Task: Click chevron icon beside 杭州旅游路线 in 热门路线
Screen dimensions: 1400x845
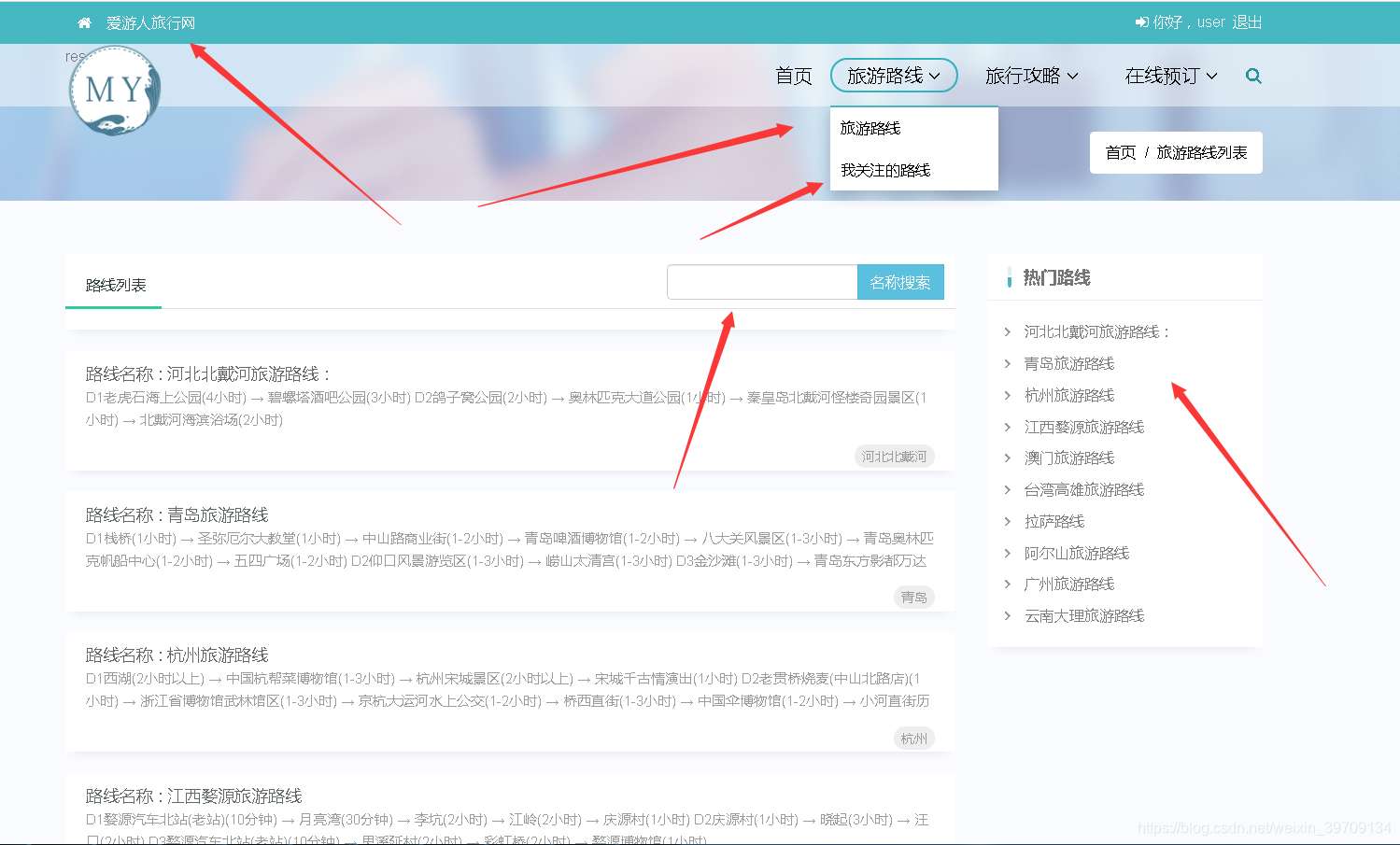Action: point(1007,395)
